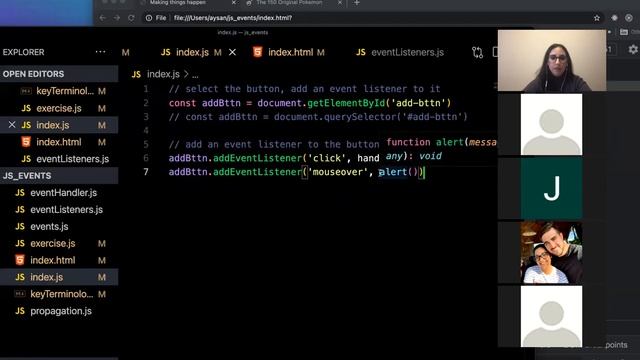Image resolution: width=640 pixels, height=360 pixels.
Task: Click index.js breadcrumb in editor
Action: [x=163, y=74]
